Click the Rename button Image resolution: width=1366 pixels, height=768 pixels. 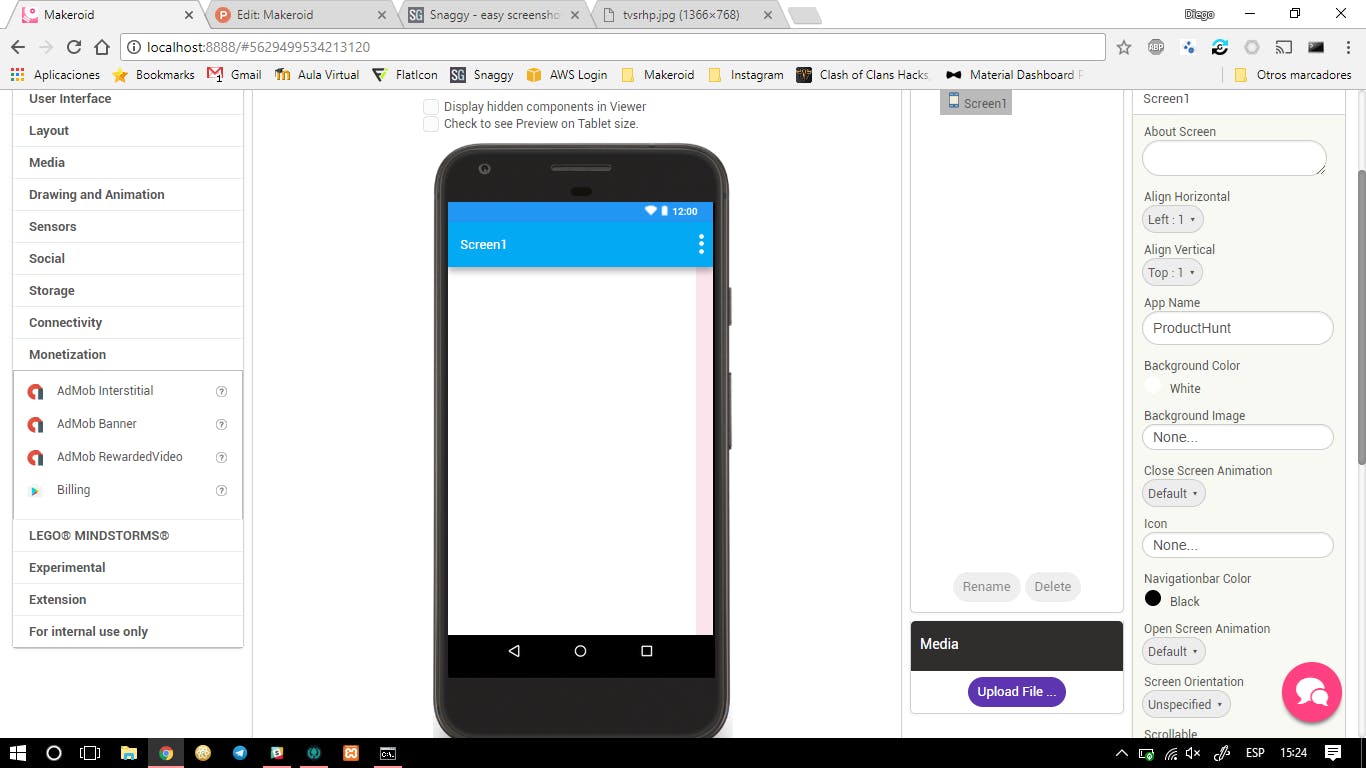coord(986,587)
